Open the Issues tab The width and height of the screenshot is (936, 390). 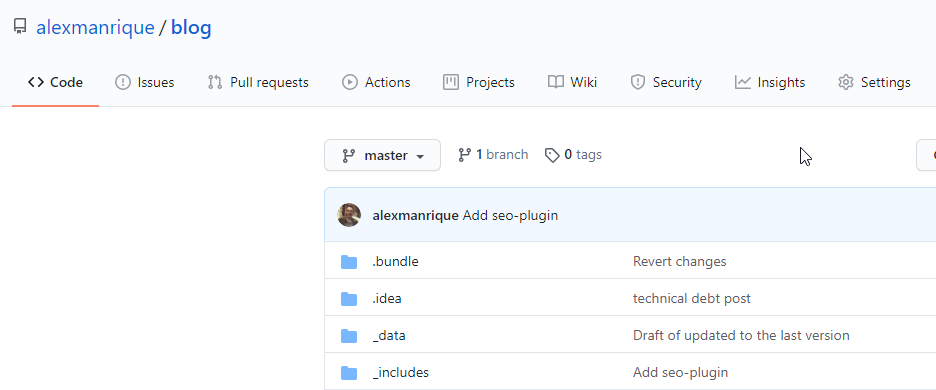pyautogui.click(x=144, y=82)
